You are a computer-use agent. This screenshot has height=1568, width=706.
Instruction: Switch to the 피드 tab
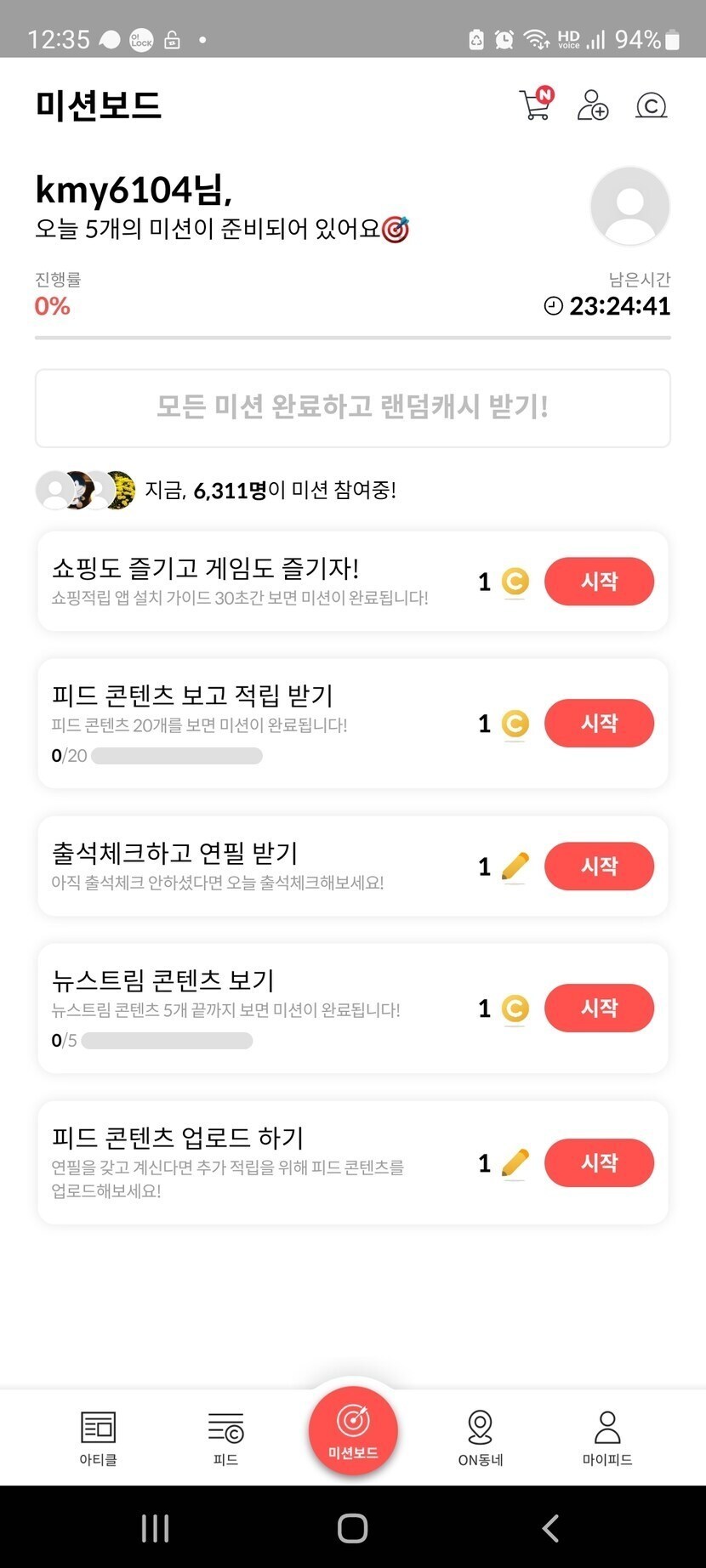click(x=225, y=1437)
